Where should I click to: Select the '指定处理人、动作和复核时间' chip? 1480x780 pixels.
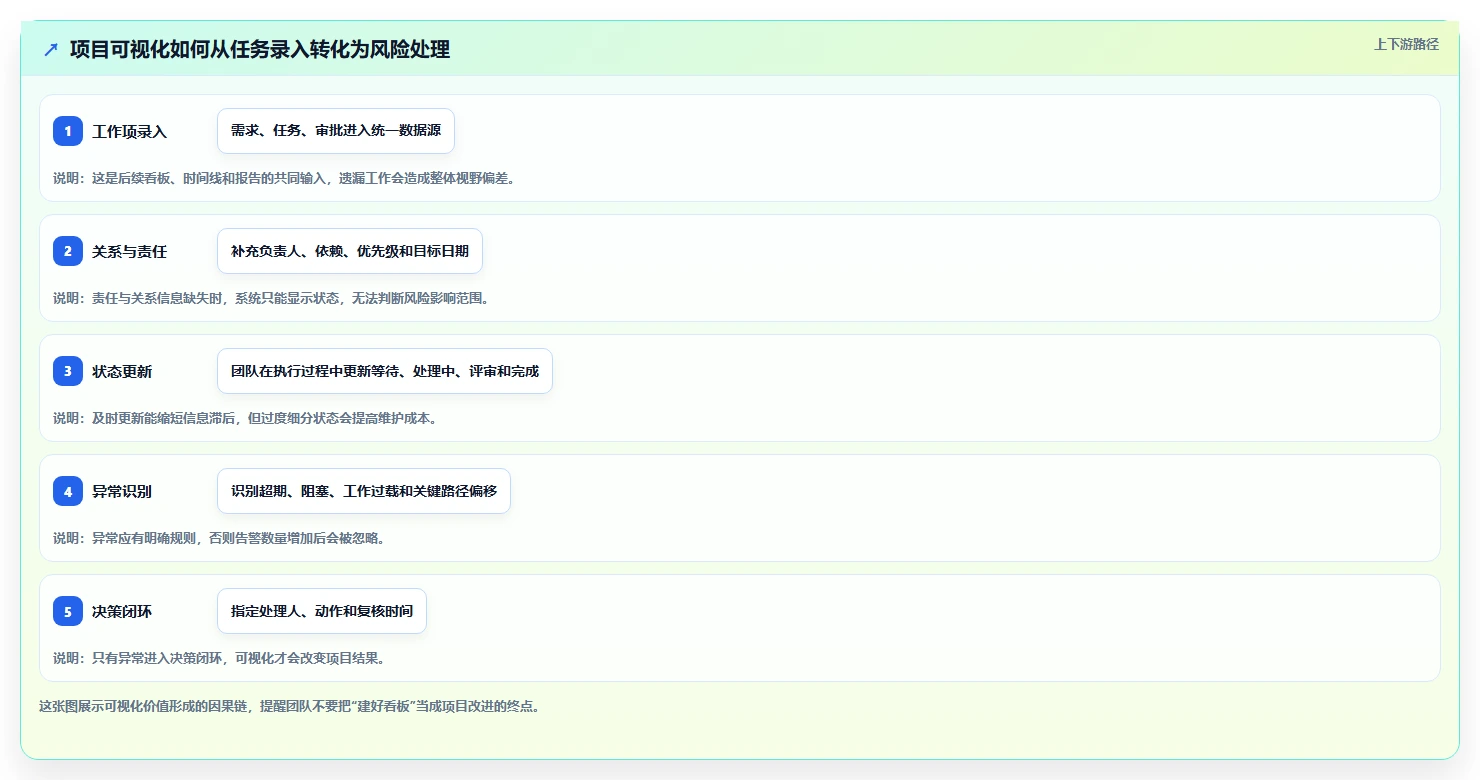pos(322,611)
